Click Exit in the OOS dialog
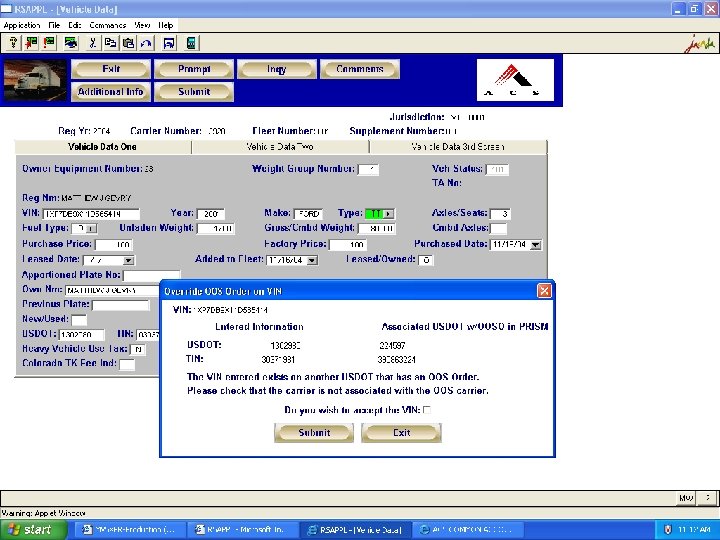The width and height of the screenshot is (720, 540). [401, 433]
